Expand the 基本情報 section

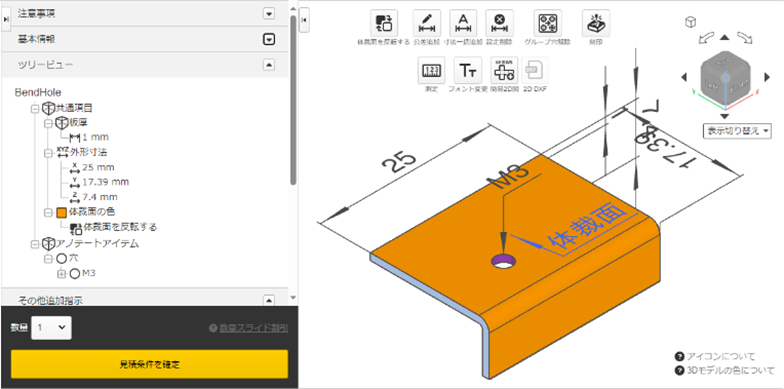click(x=269, y=39)
